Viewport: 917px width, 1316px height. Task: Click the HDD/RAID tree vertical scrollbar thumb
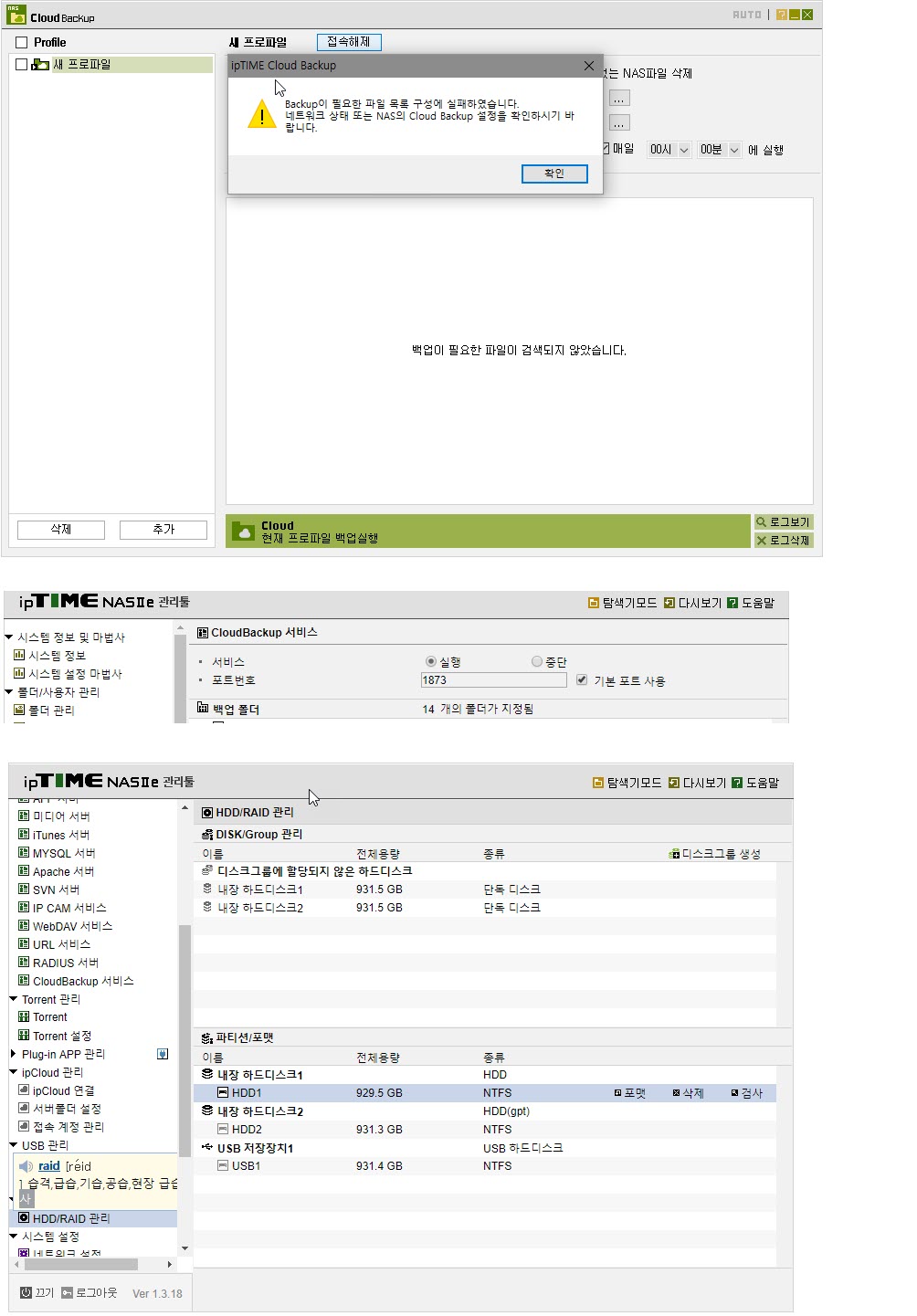pos(184,1041)
